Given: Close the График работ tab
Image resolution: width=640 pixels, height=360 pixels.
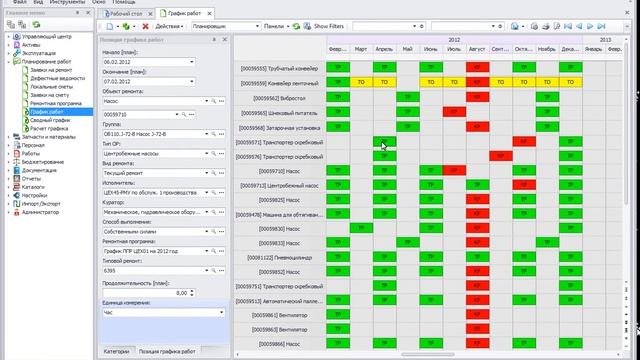Looking at the screenshot, I should (209, 13).
